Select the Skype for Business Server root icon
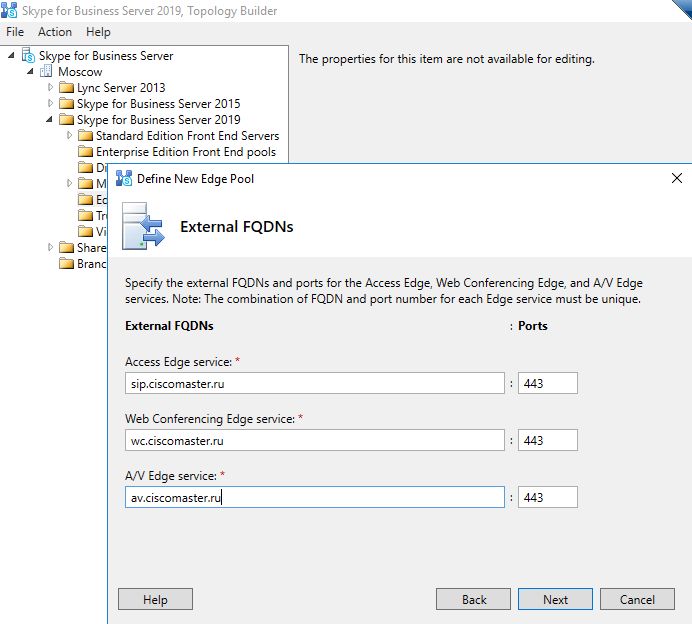The image size is (692, 624). (x=28, y=55)
